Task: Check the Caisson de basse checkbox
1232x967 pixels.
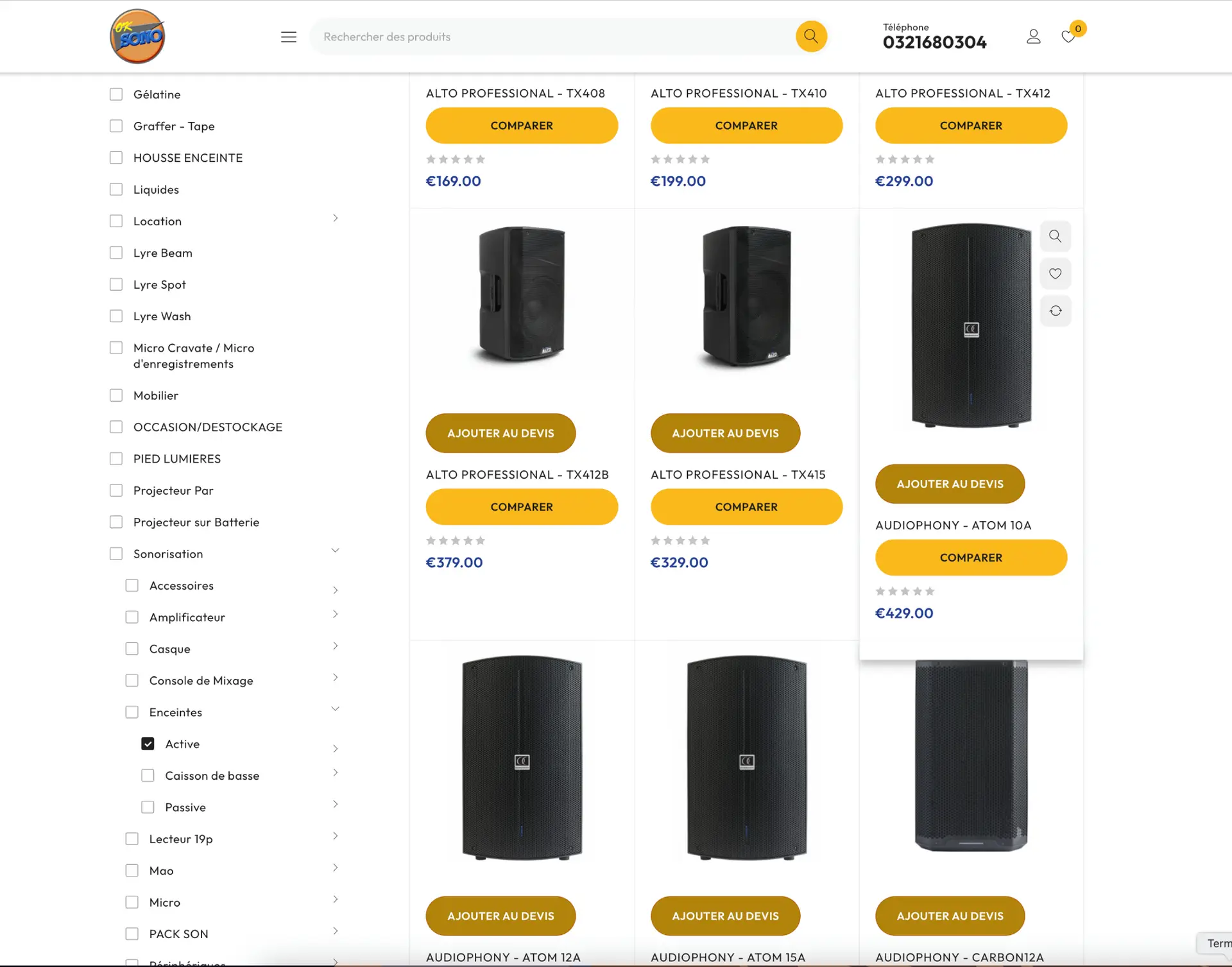Action: pyautogui.click(x=148, y=776)
